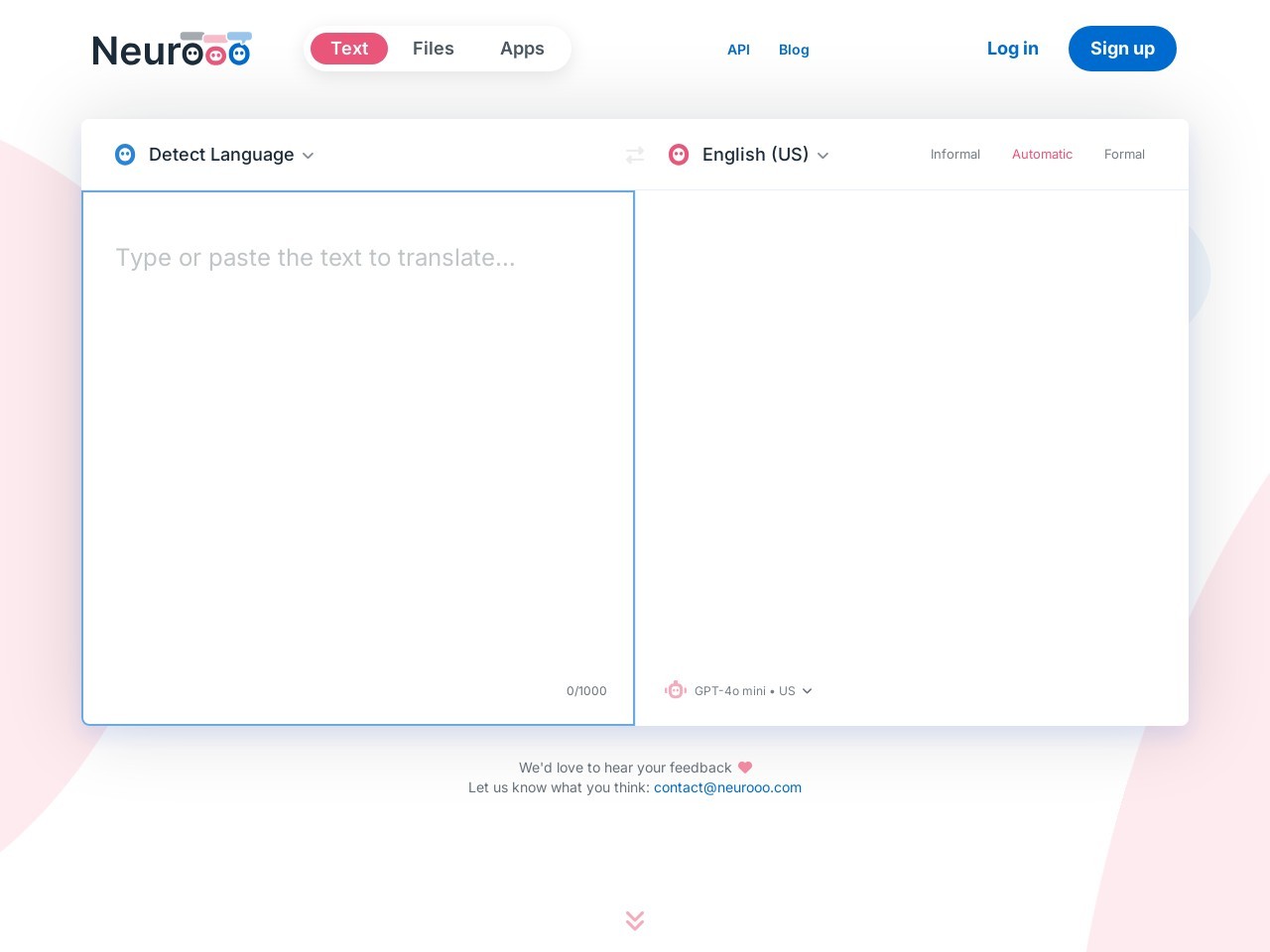This screenshot has height=952, width=1270.
Task: Open the API link
Action: tap(738, 50)
